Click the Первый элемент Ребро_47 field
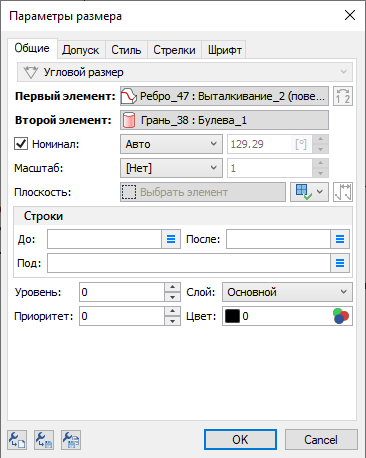Image resolution: width=366 pixels, height=458 pixels. pyautogui.click(x=224, y=96)
